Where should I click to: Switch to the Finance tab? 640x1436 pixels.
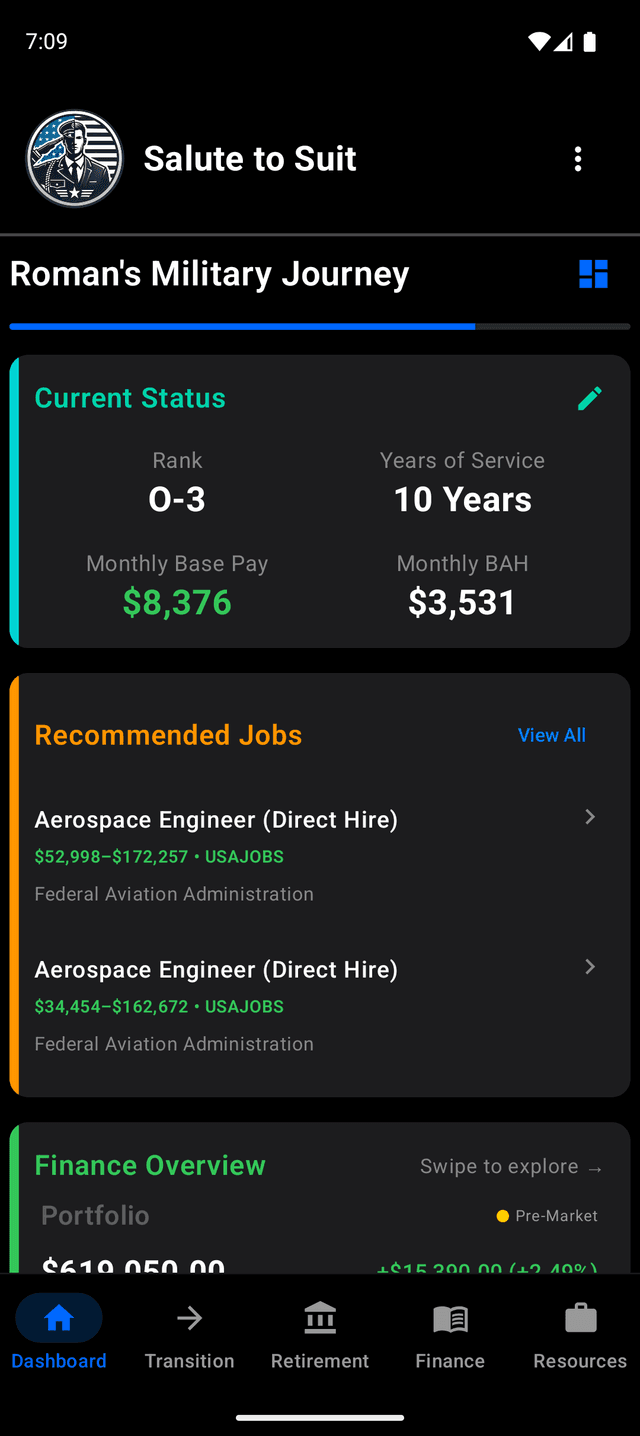click(449, 1335)
